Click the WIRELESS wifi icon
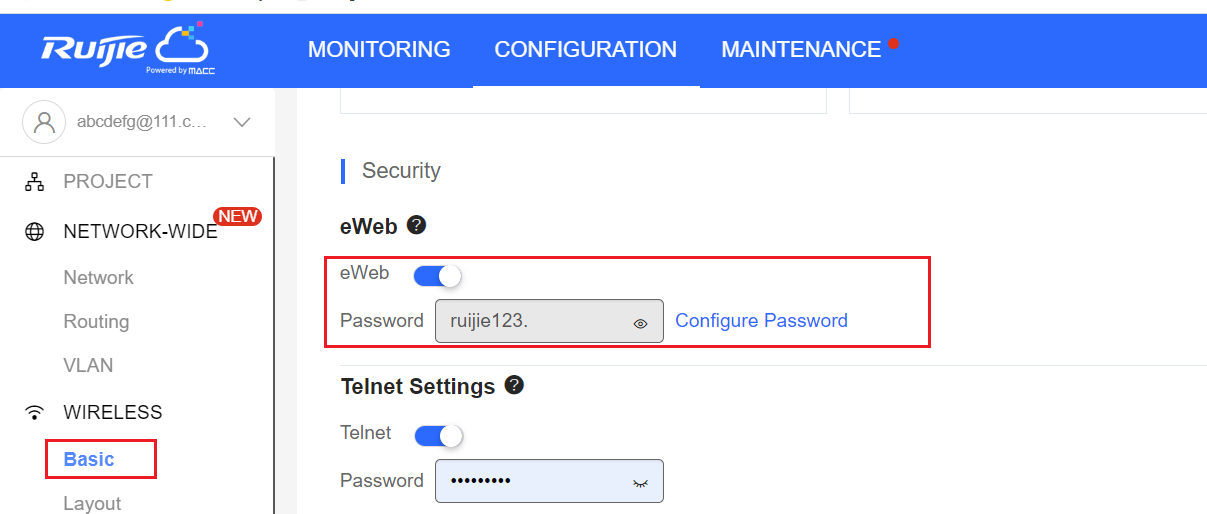1207x514 pixels. [35, 412]
